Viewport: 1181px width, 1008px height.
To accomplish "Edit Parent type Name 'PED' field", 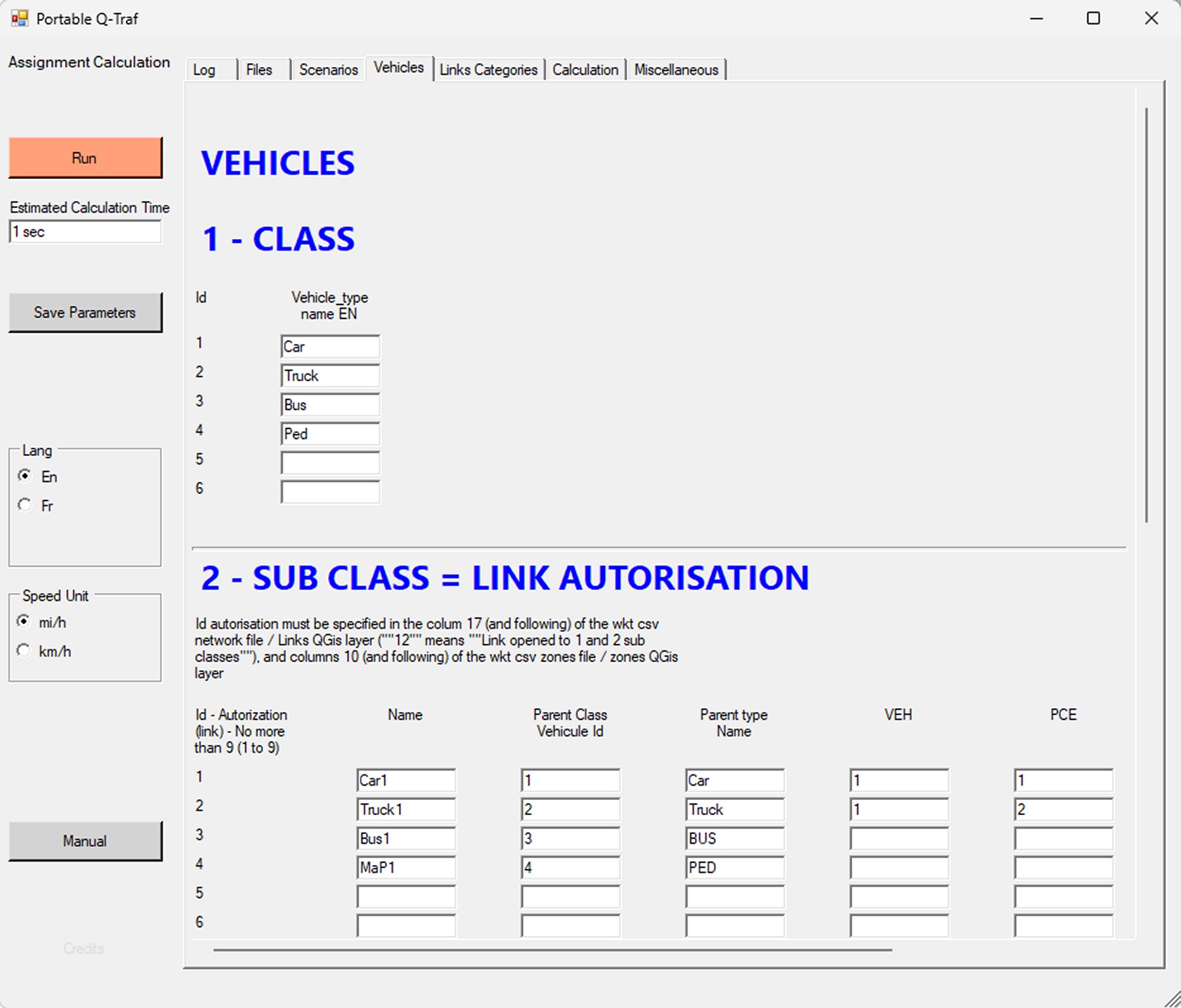I will 735,868.
